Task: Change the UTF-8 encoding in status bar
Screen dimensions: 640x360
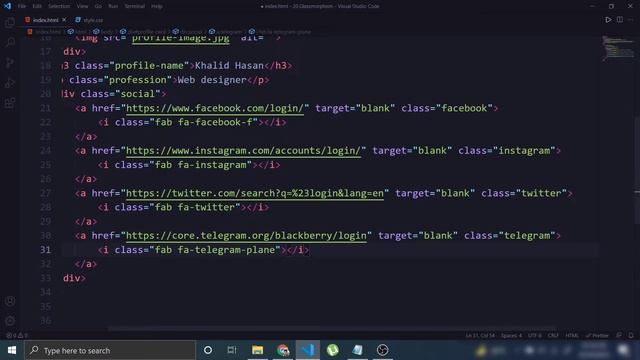Action: pyautogui.click(x=534, y=336)
